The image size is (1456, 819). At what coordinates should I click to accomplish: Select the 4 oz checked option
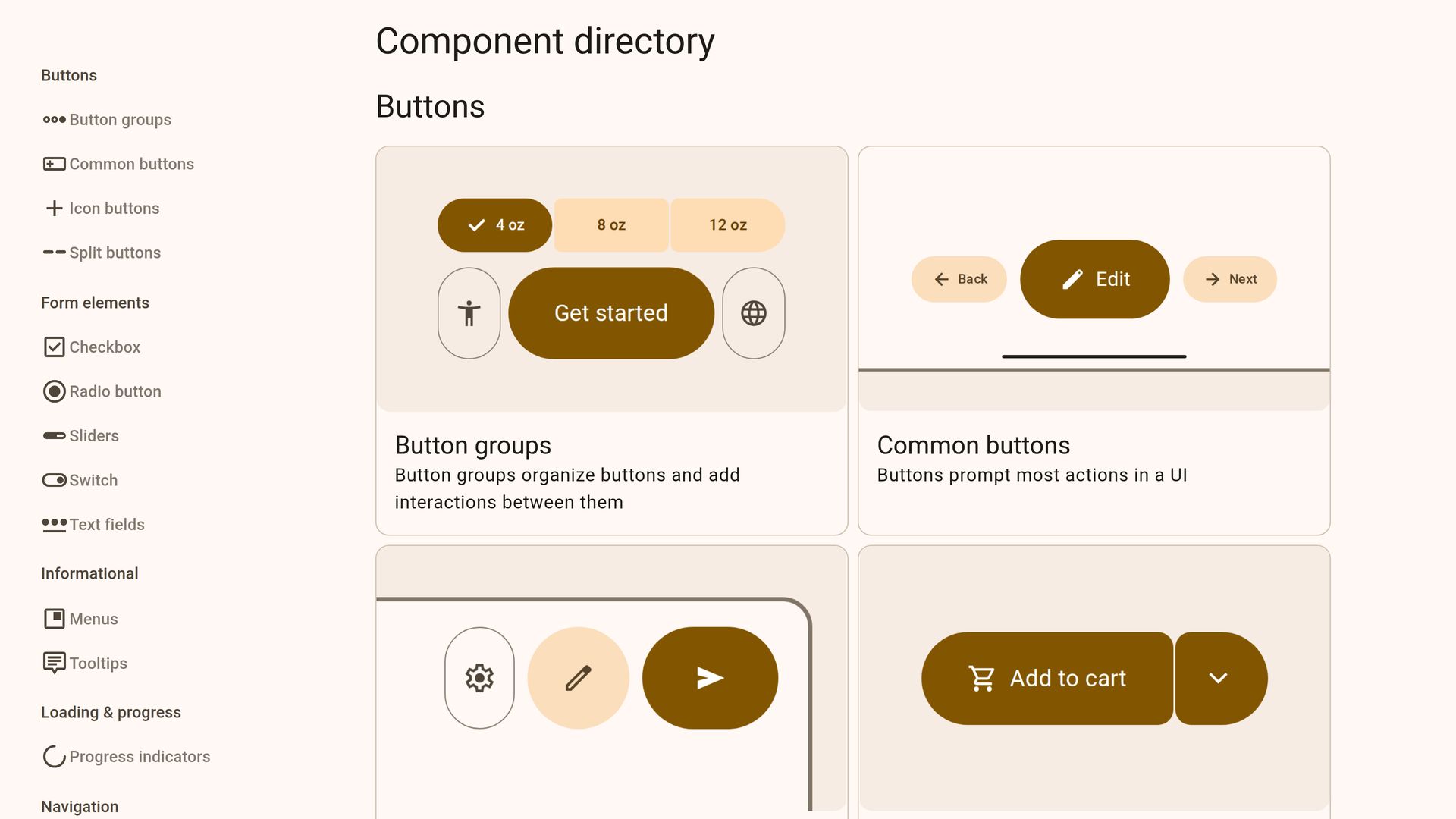[x=494, y=225]
